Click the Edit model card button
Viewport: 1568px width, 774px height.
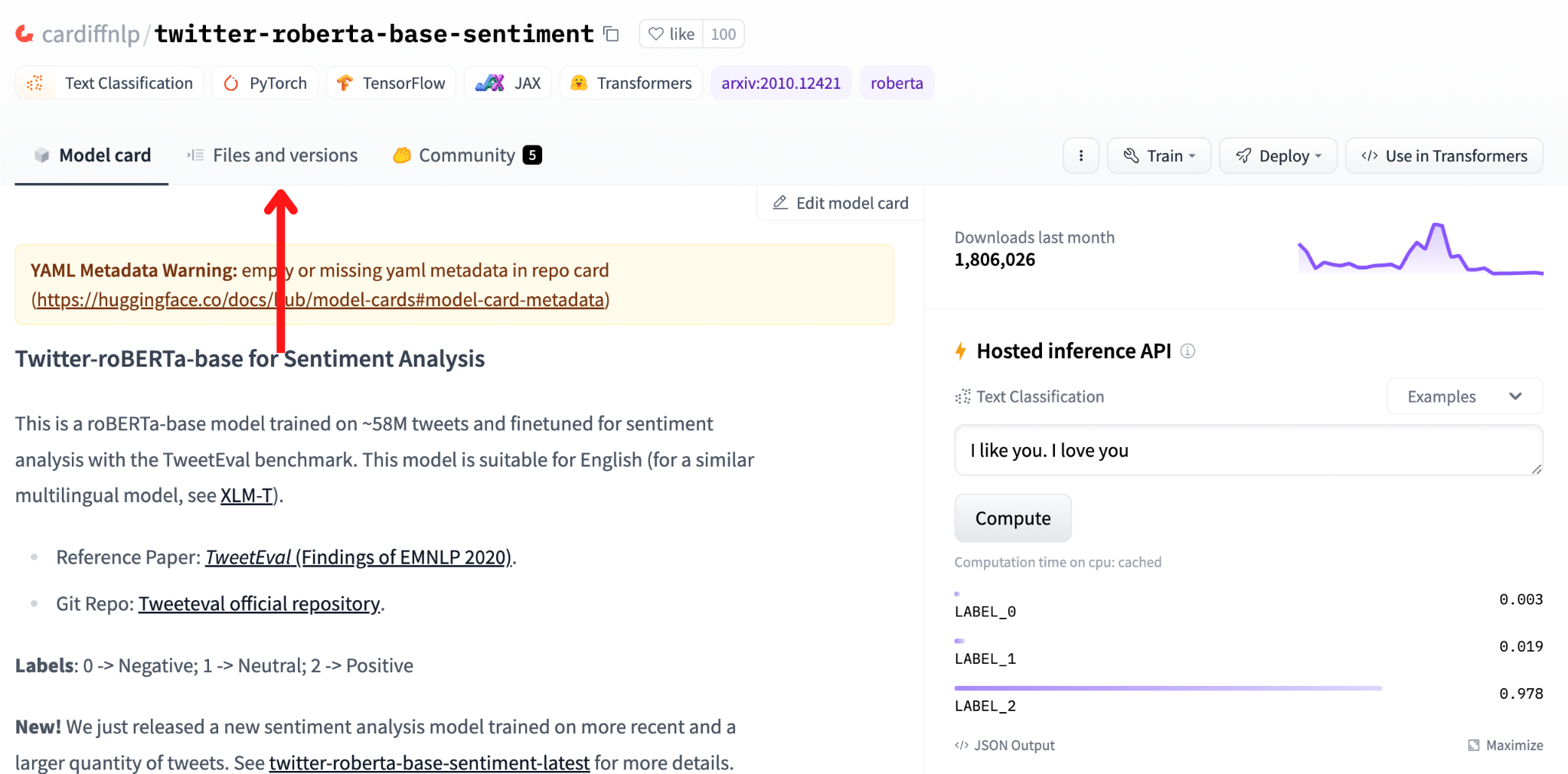click(841, 203)
